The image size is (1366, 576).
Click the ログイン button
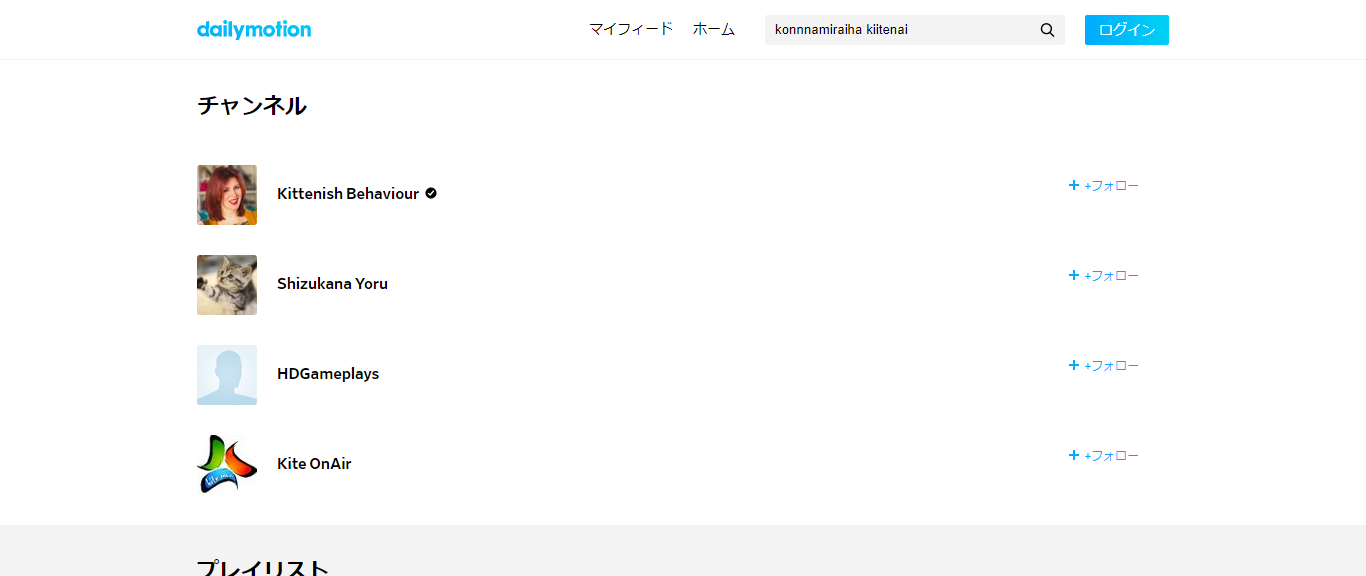1127,30
